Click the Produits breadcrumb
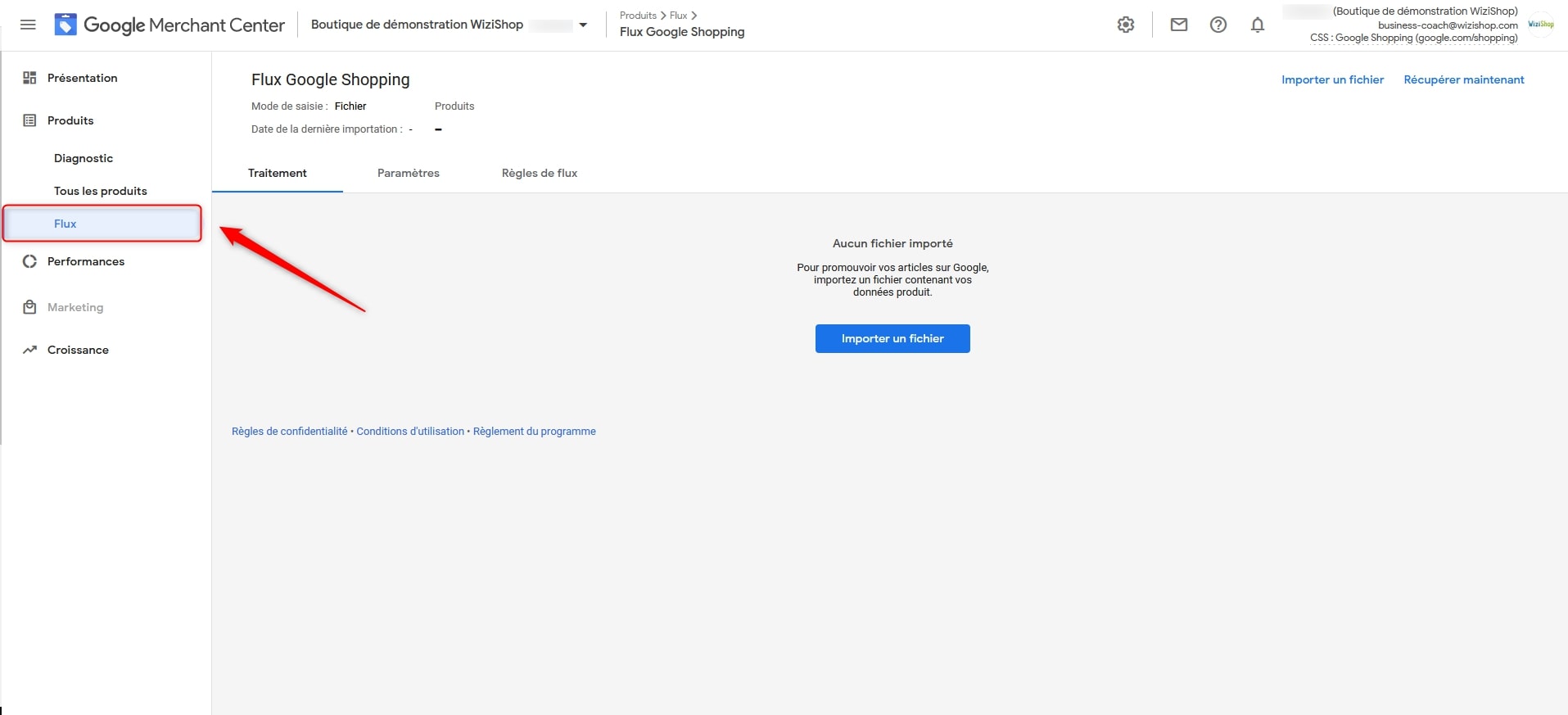 pos(638,16)
